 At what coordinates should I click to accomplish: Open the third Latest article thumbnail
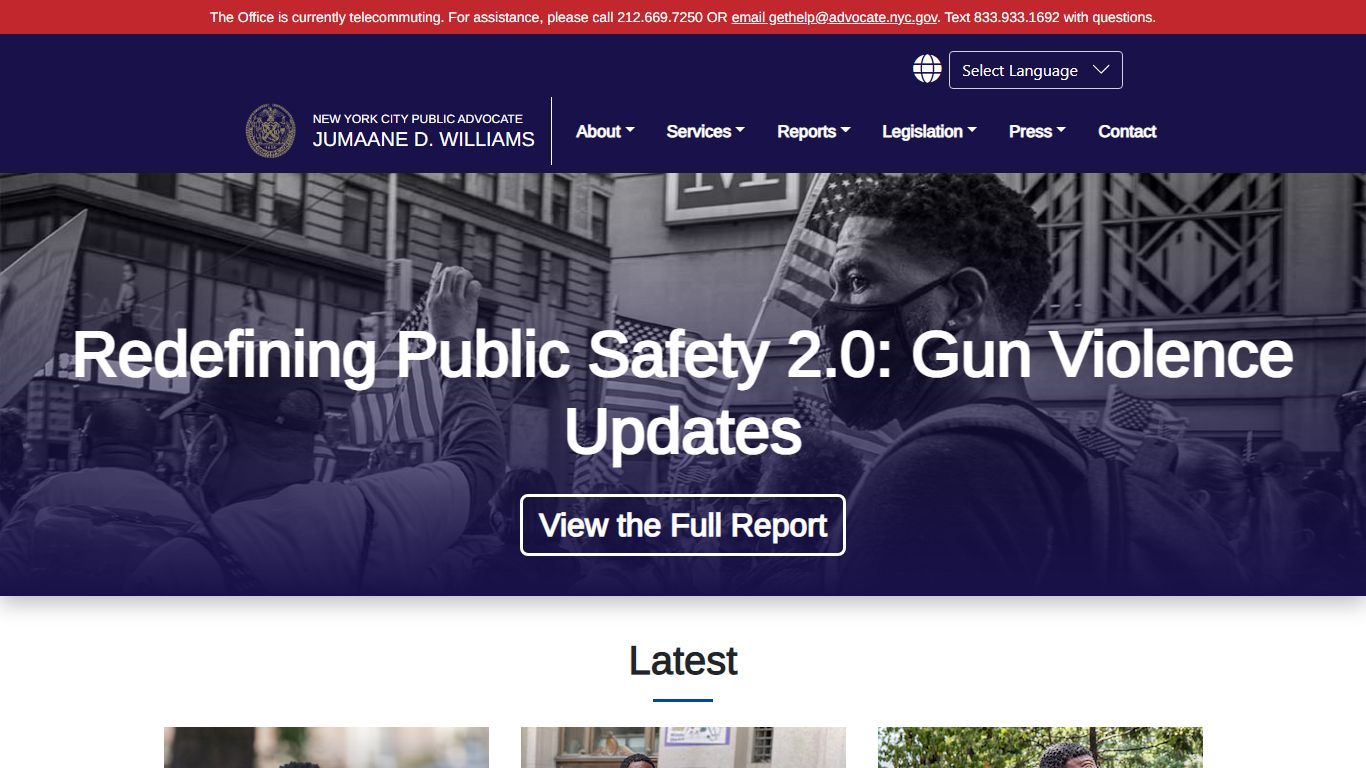(1040, 747)
